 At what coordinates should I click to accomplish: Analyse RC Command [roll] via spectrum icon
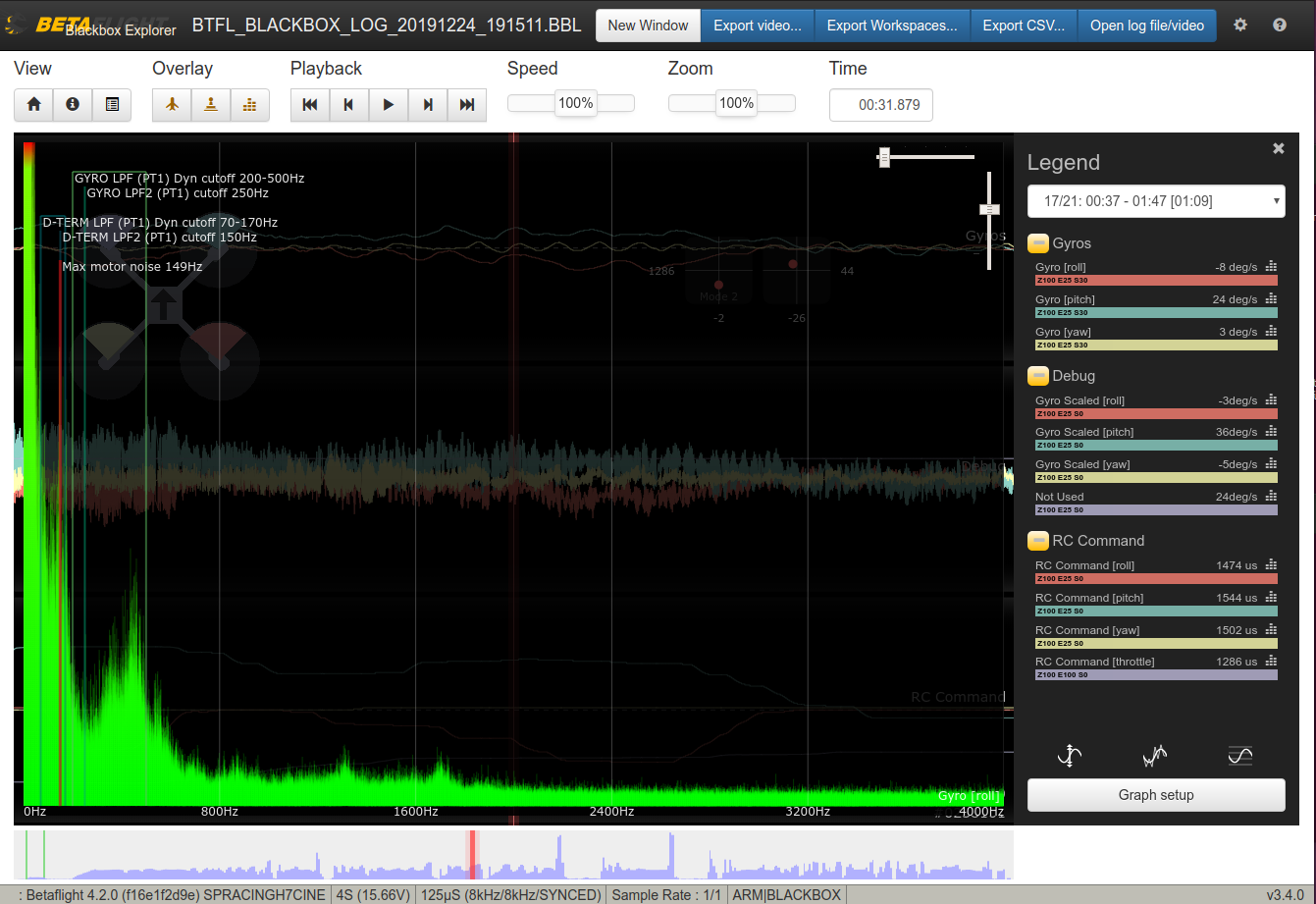1272,564
